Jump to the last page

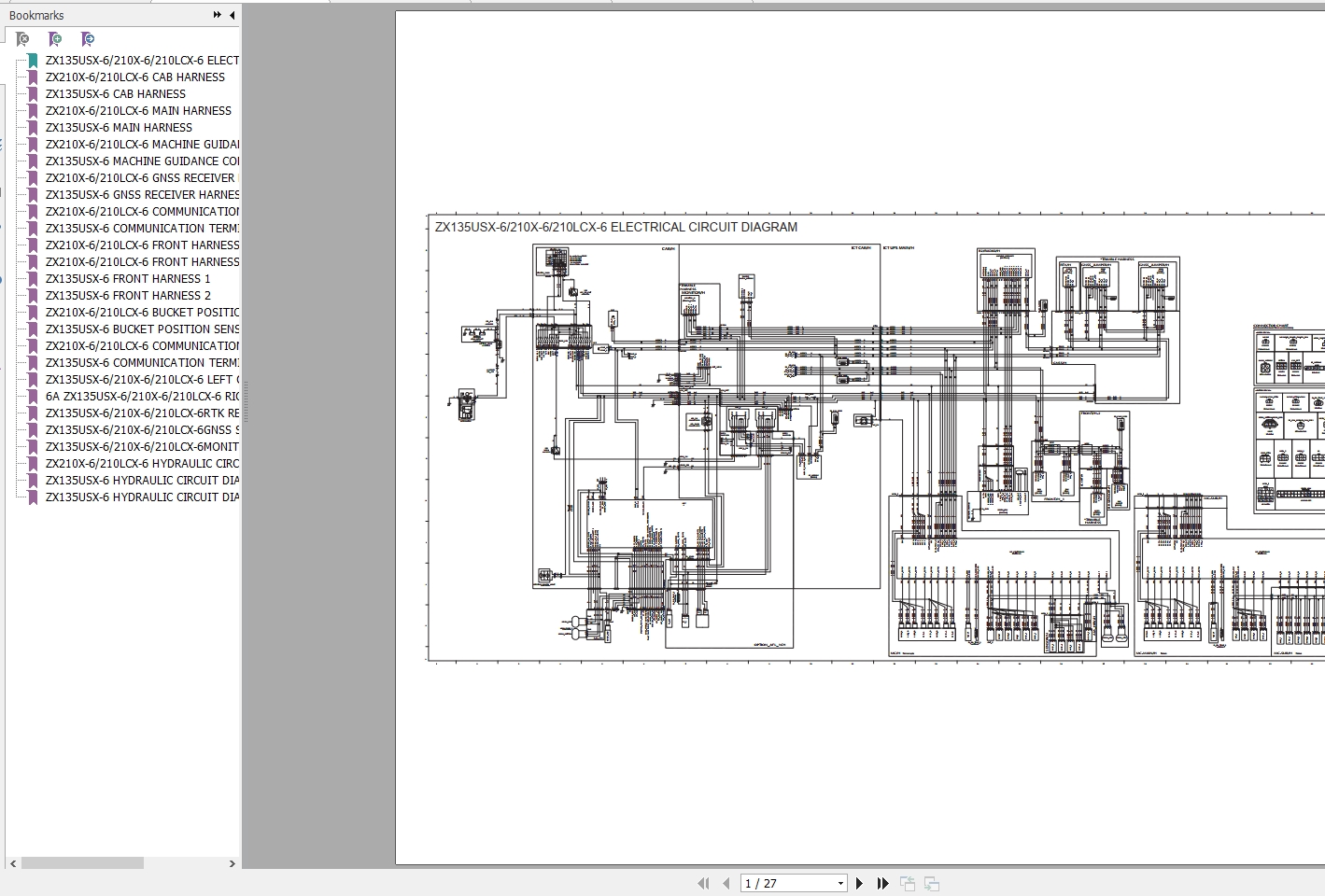tap(881, 883)
